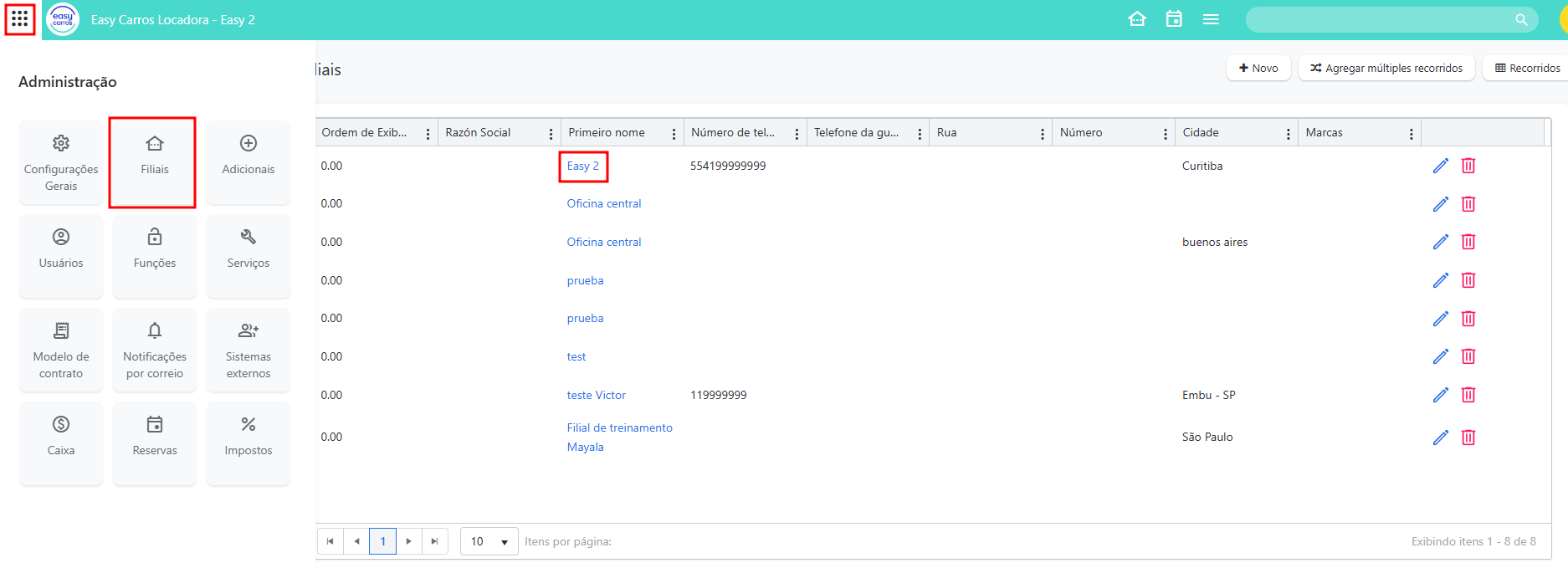1568x563 pixels.
Task: Open Filiais in Administração menu
Action: tap(154, 162)
